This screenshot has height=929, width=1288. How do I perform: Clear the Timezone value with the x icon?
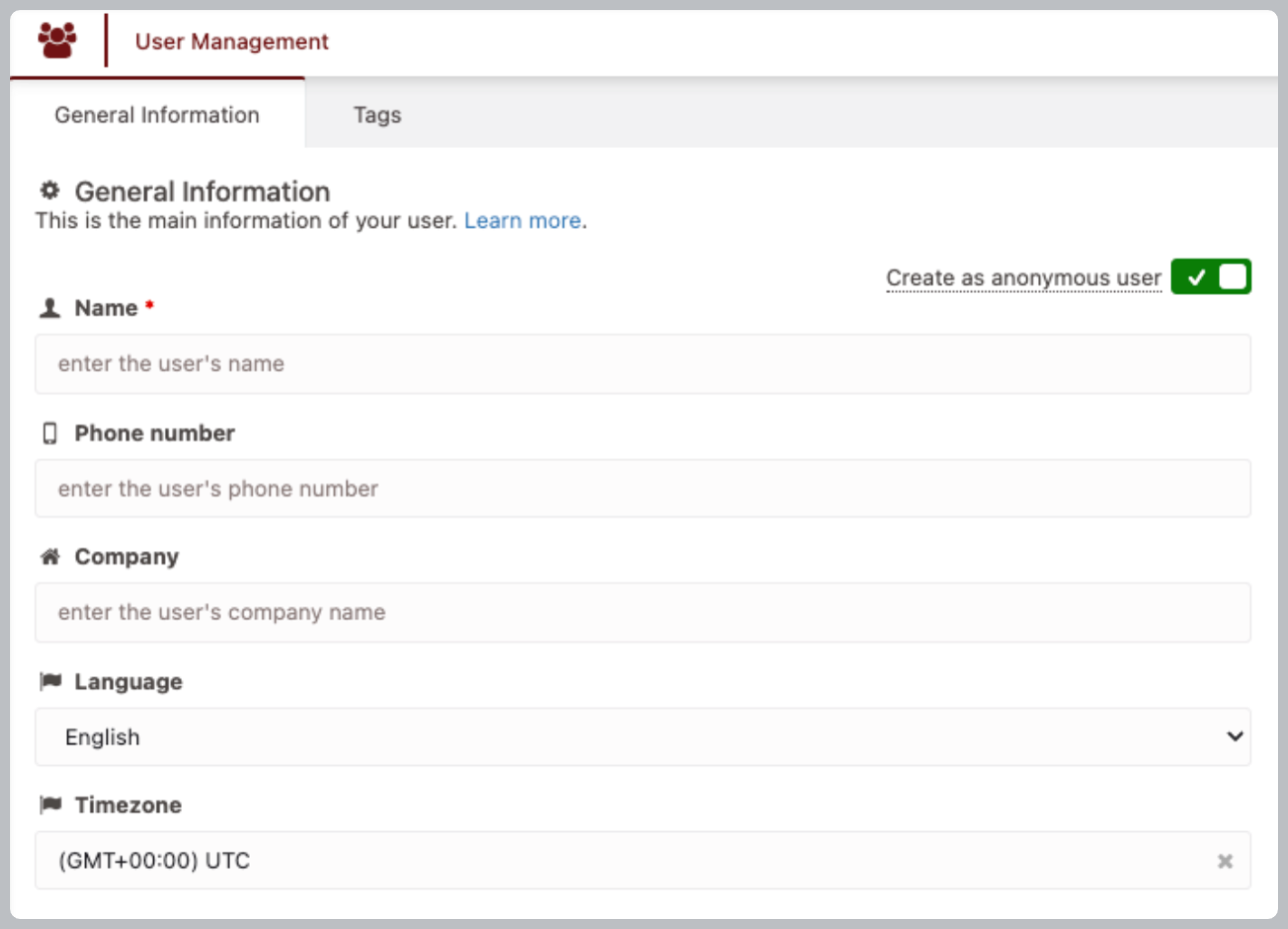1225,861
